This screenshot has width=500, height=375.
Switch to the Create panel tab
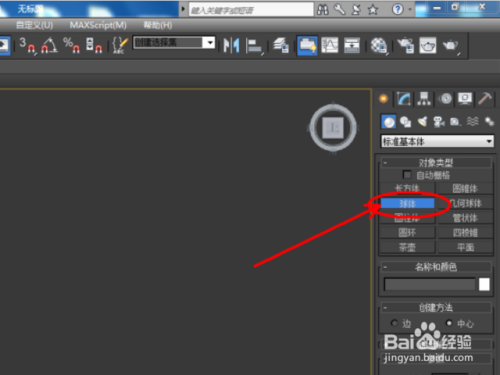(384, 99)
